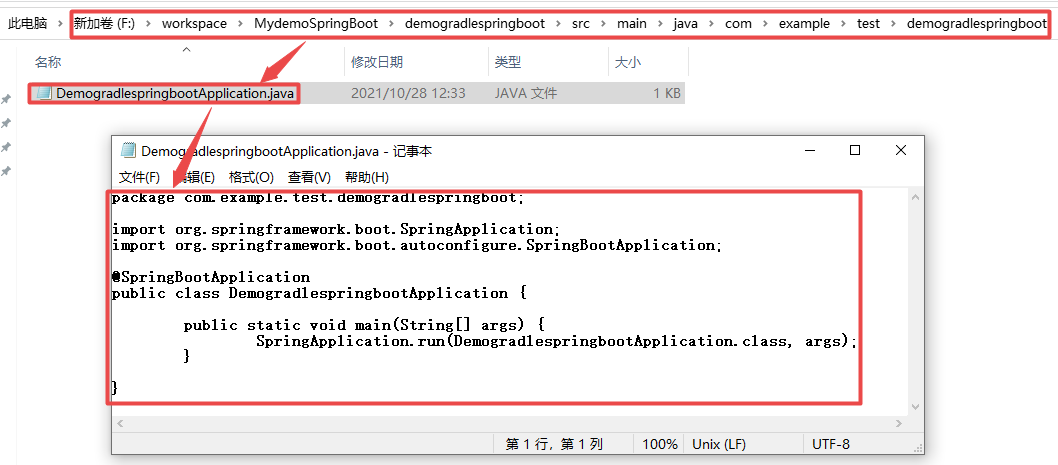Image resolution: width=1058 pixels, height=465 pixels.
Task: Click Notepad vertical scrollbar down arrow
Action: click(916, 407)
